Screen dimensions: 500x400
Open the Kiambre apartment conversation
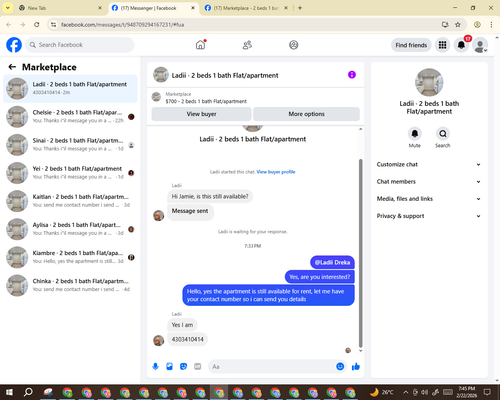(70, 257)
